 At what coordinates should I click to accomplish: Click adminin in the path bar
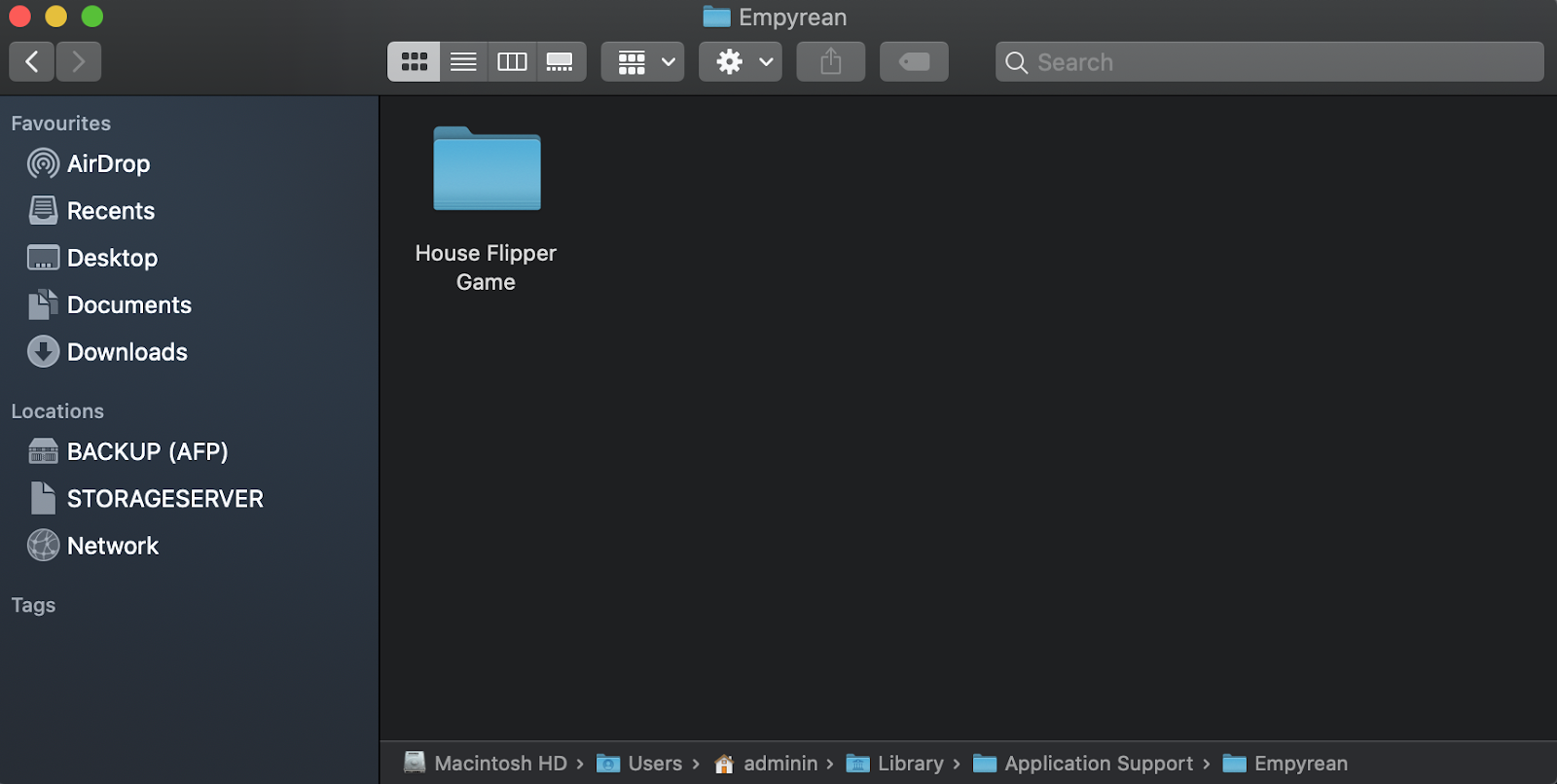pos(766,764)
